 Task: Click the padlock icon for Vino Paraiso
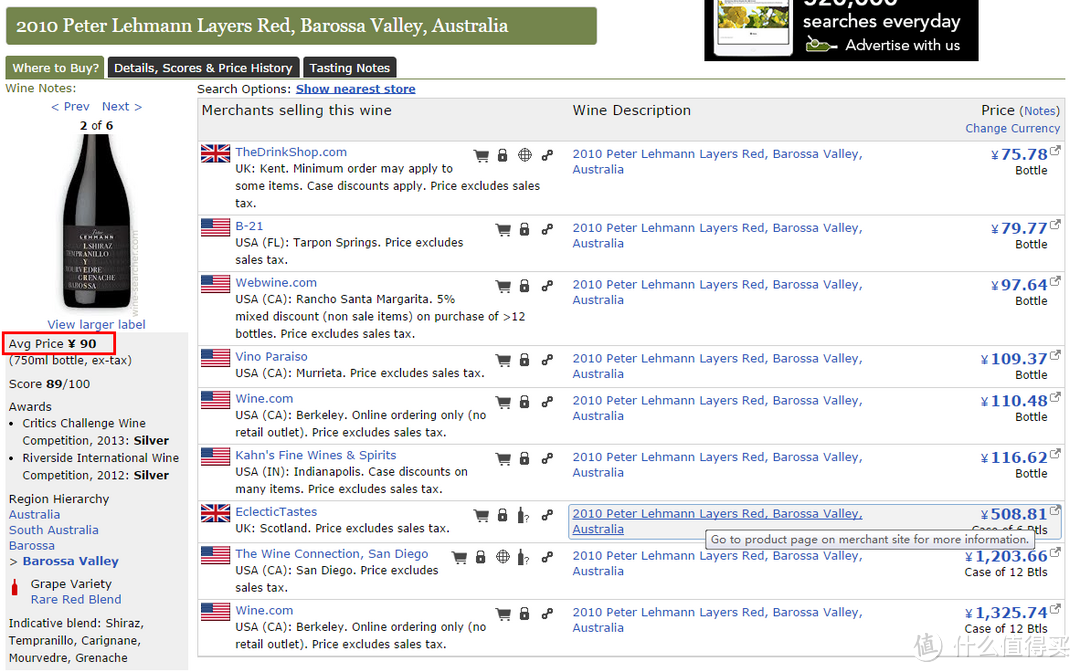coord(525,359)
